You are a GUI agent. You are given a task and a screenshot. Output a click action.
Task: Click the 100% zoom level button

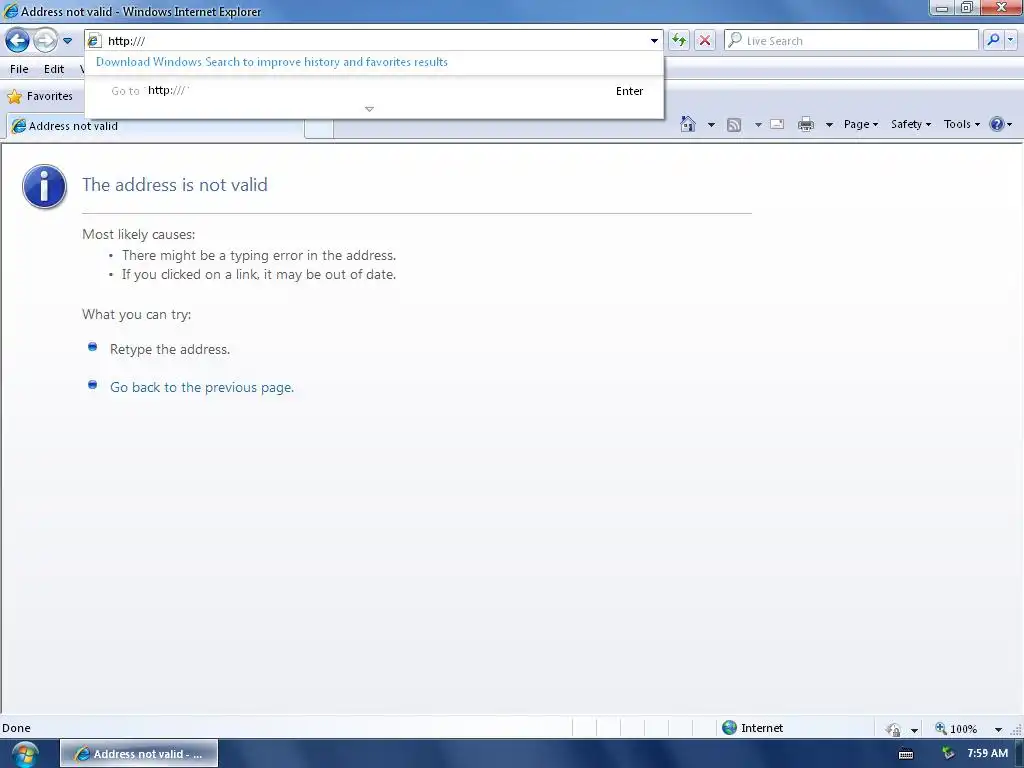tap(957, 729)
